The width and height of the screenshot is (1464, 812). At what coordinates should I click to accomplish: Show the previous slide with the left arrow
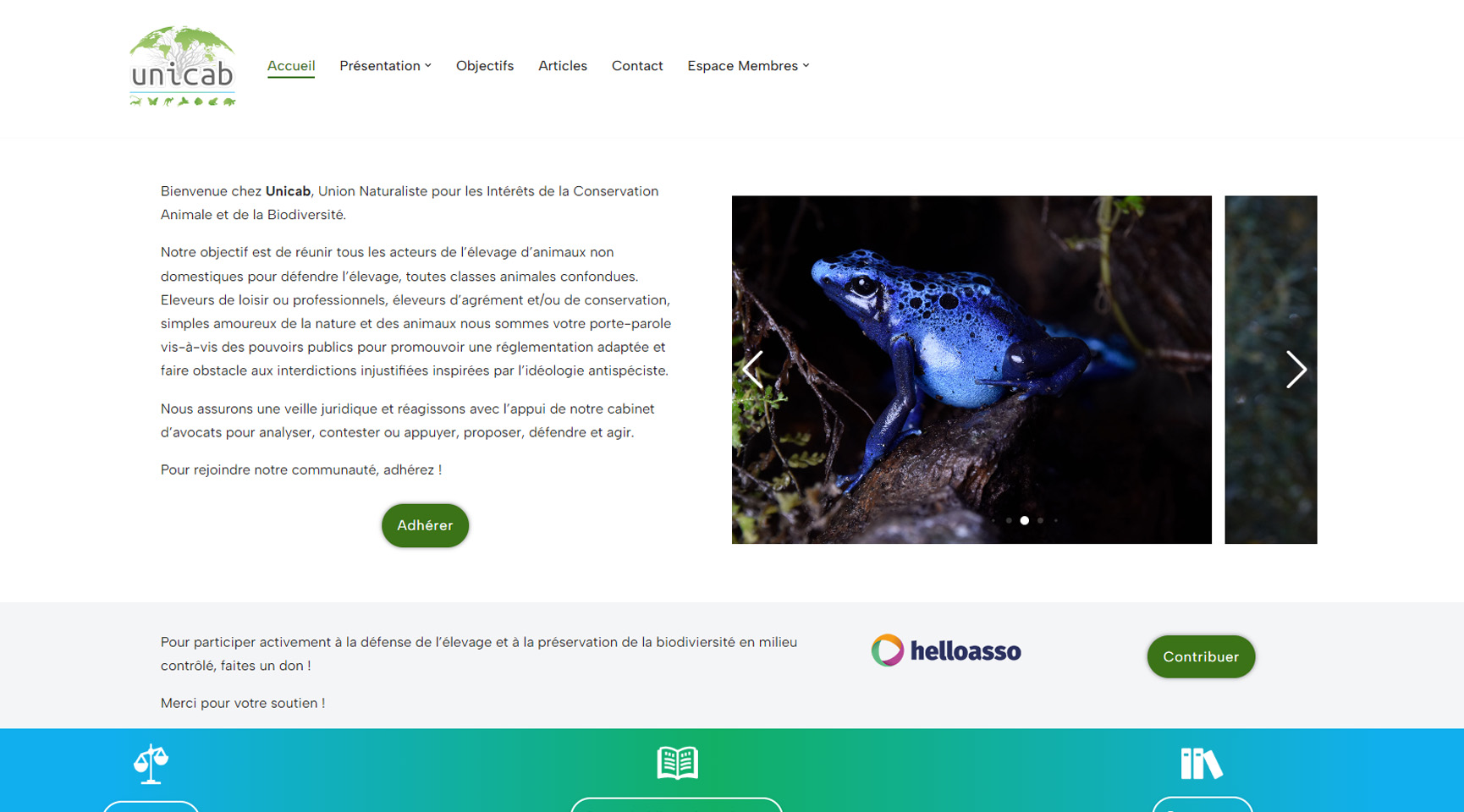pyautogui.click(x=752, y=370)
